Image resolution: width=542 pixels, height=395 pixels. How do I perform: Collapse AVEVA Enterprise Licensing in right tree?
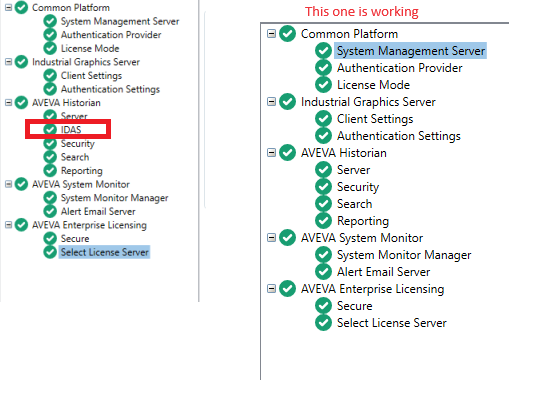pos(272,289)
